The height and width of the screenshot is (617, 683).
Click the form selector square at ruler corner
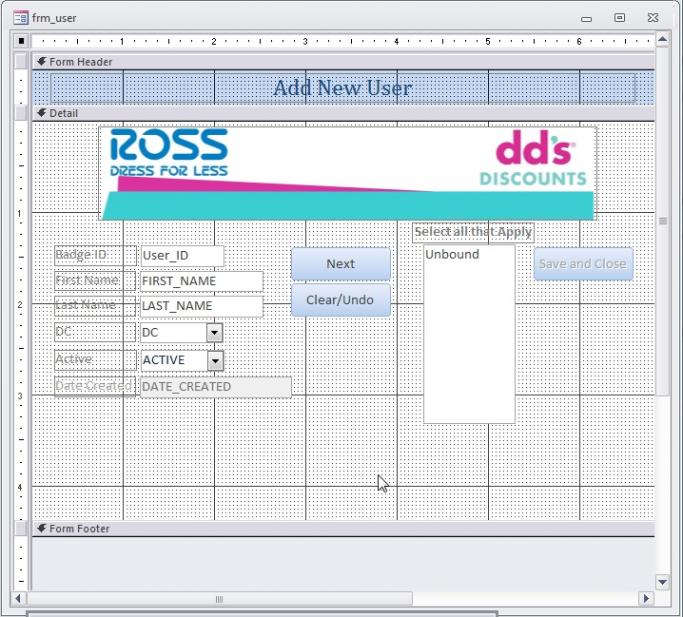point(21,41)
